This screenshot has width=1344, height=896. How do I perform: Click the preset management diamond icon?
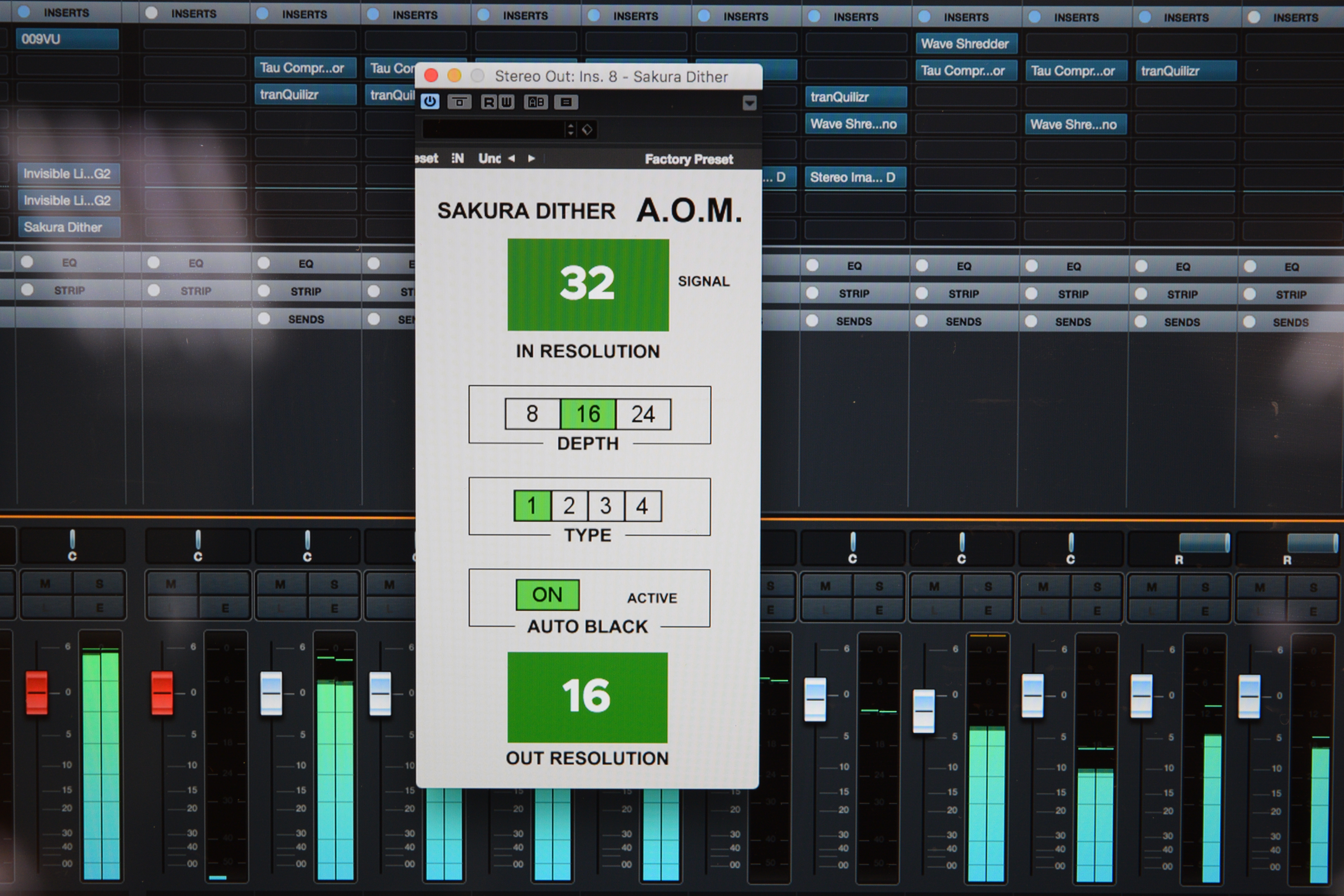[x=587, y=130]
